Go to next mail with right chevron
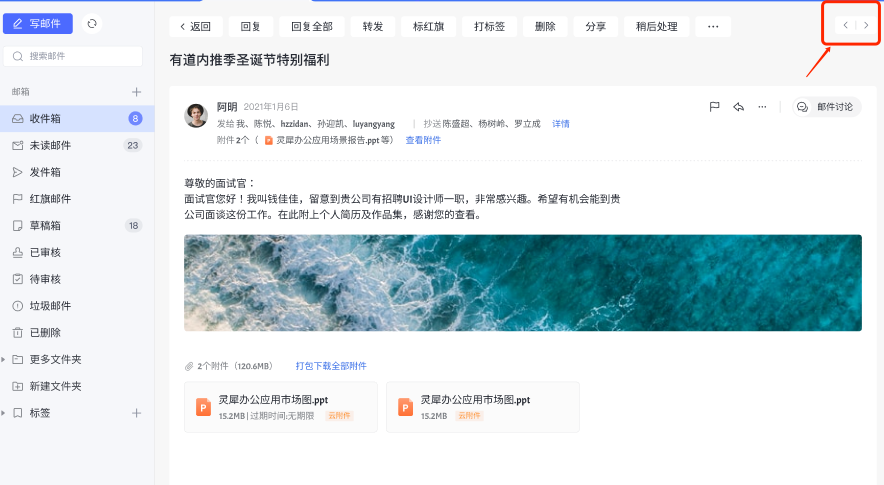The image size is (884, 485). tap(866, 25)
